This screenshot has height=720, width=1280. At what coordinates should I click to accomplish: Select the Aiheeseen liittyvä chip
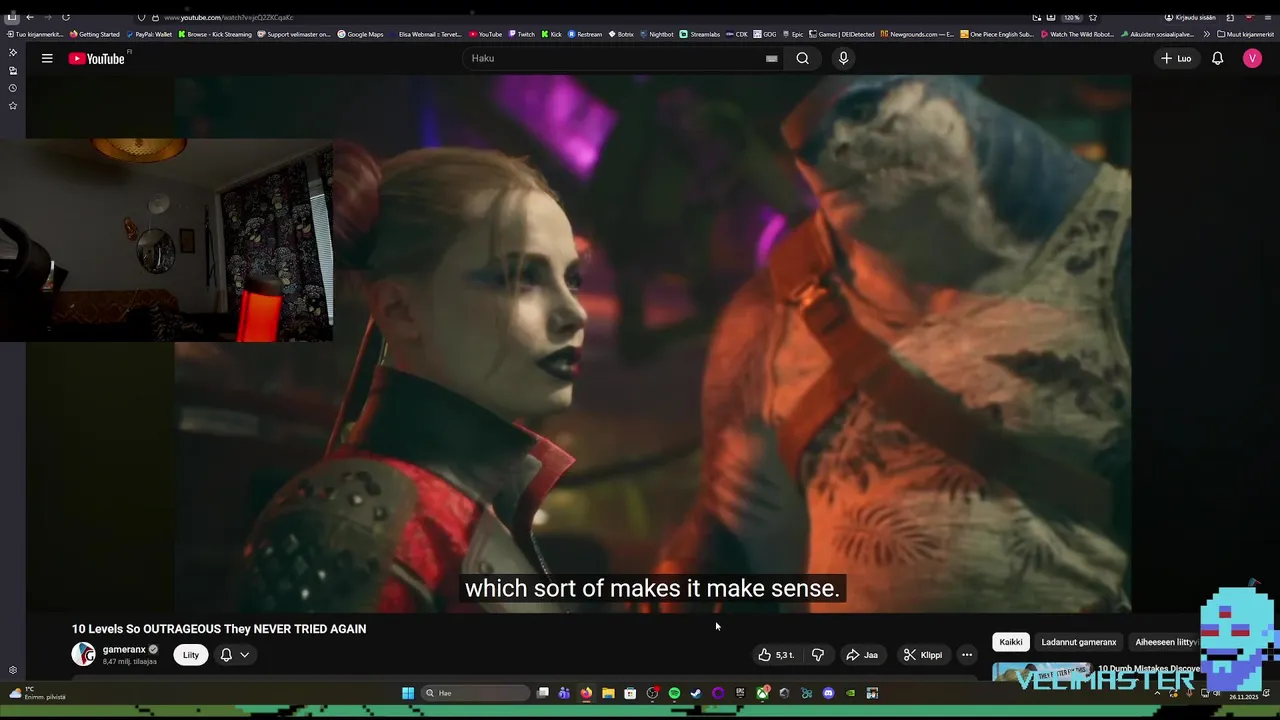pyautogui.click(x=1165, y=642)
